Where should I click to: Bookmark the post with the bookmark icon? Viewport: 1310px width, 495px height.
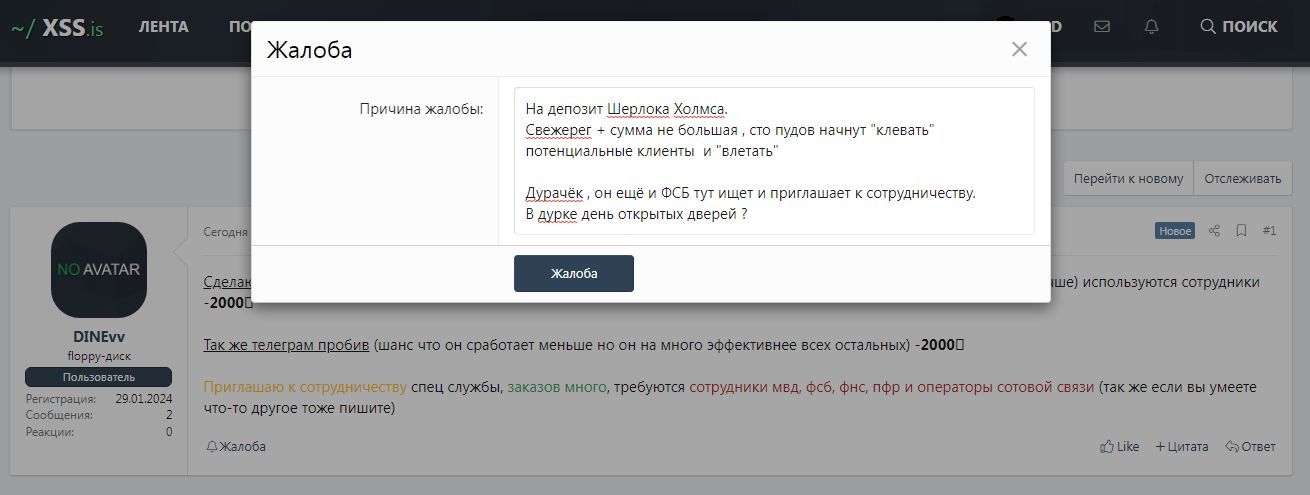click(x=1241, y=231)
